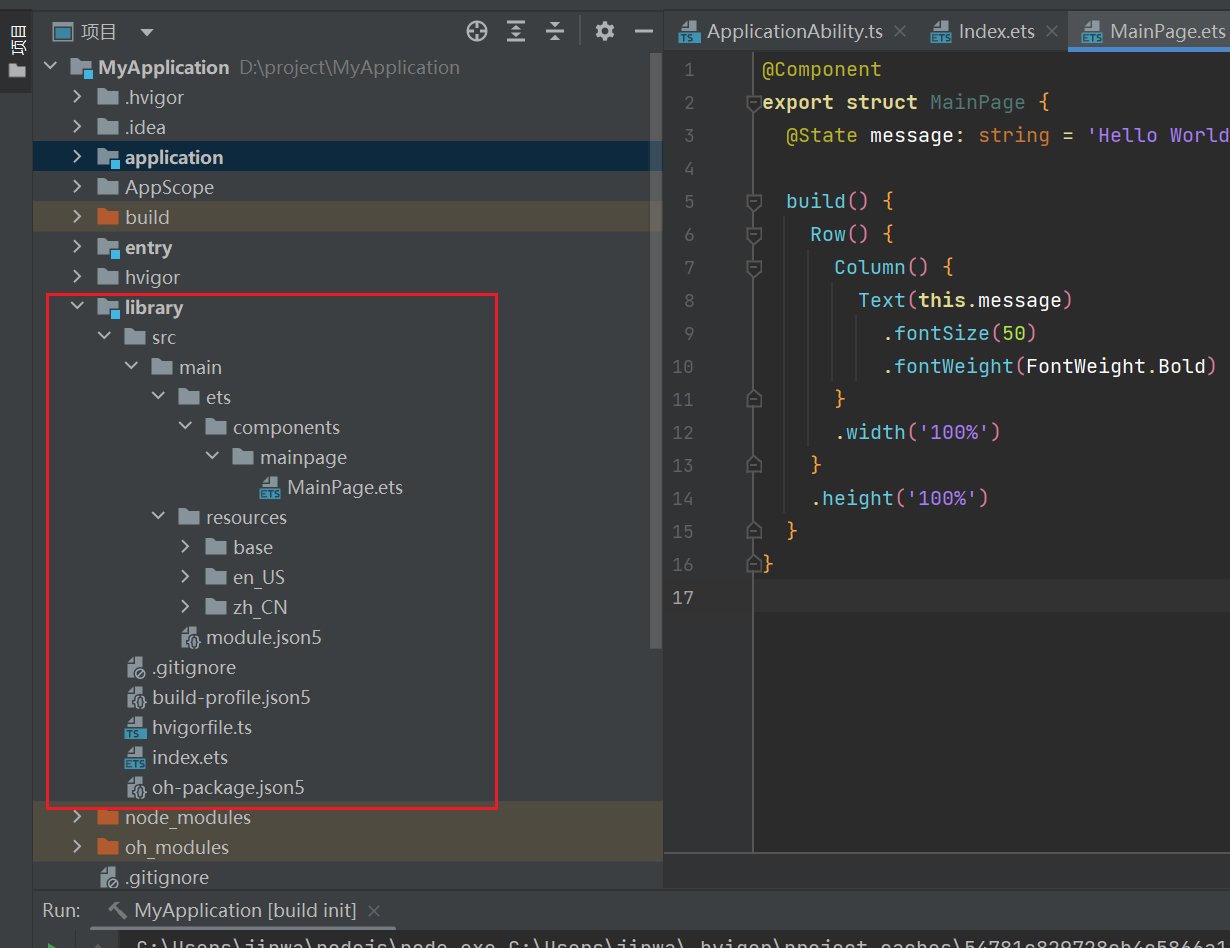Select module.json5 in the tree
1230x948 pixels.
[264, 637]
